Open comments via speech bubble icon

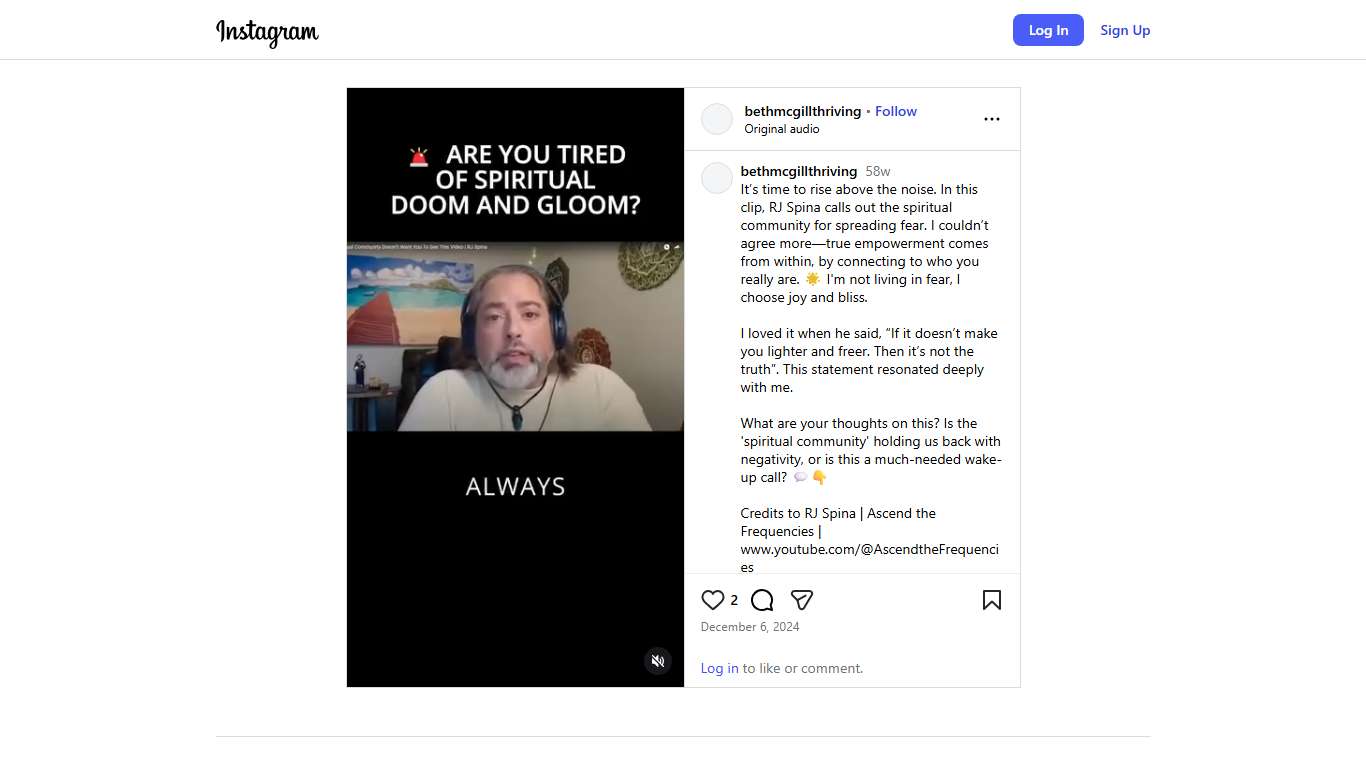click(x=762, y=600)
